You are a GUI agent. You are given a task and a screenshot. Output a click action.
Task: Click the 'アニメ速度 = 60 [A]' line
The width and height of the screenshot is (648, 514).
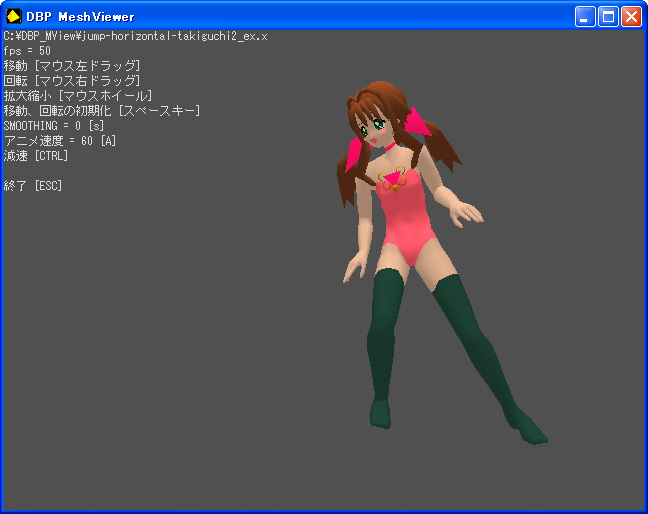tap(60, 141)
